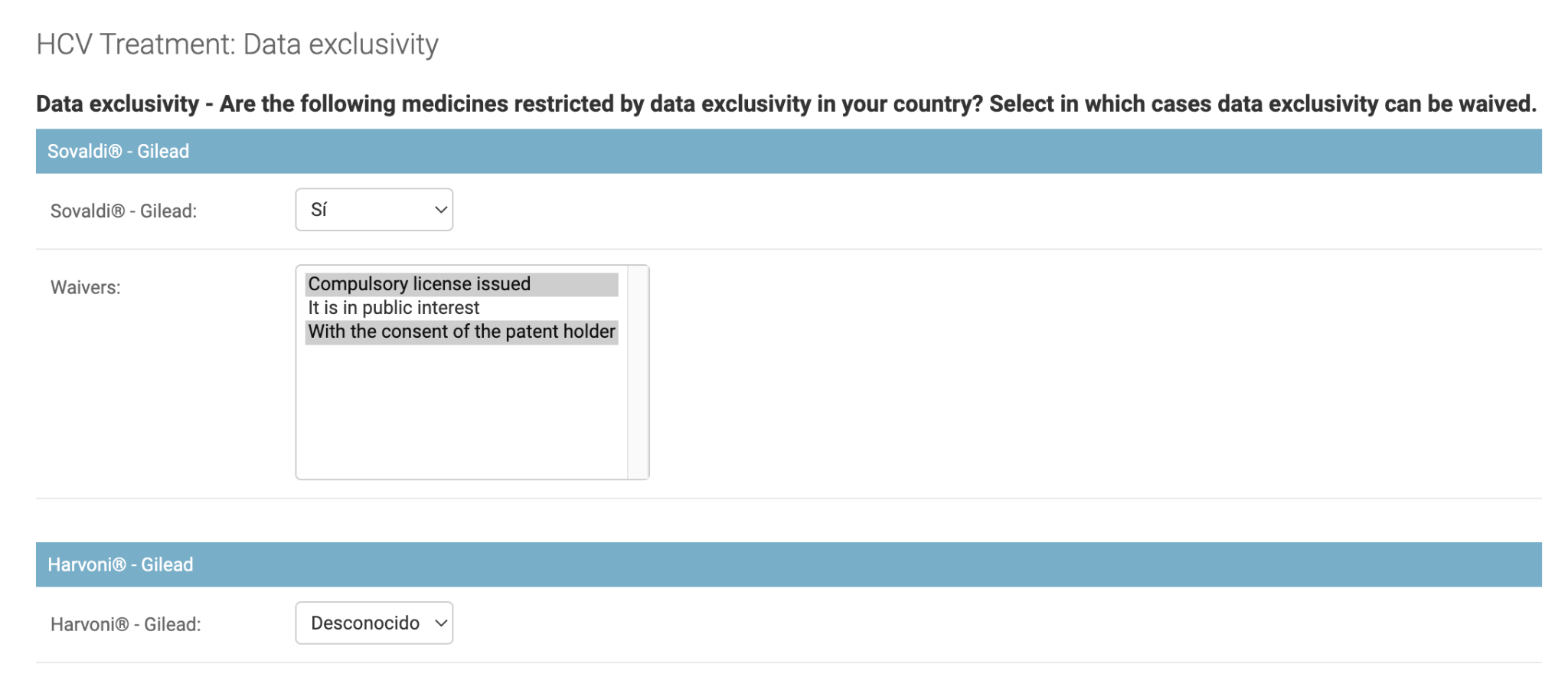Select 'With the consent of the patent holder'

pos(462,332)
